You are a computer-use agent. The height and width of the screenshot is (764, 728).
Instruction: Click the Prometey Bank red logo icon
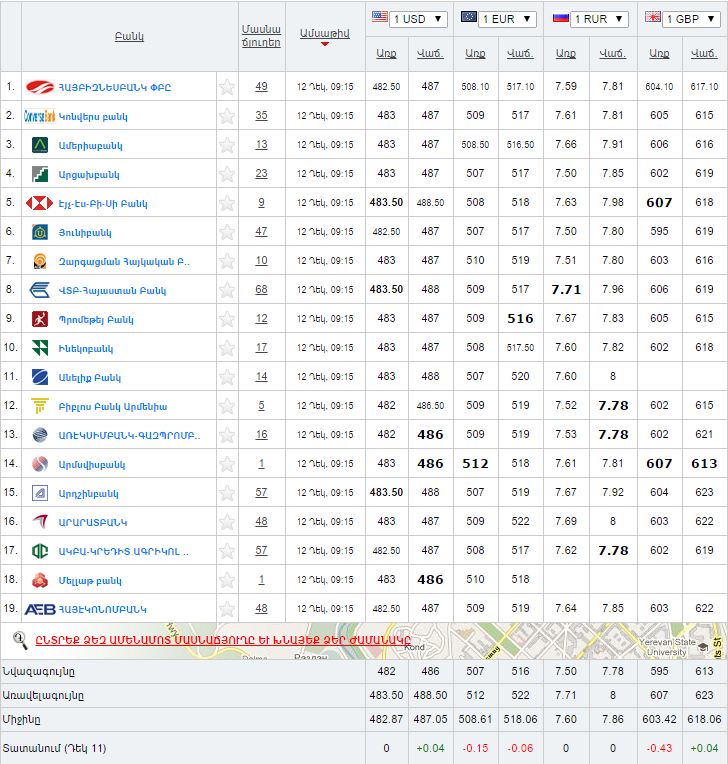coord(40,319)
